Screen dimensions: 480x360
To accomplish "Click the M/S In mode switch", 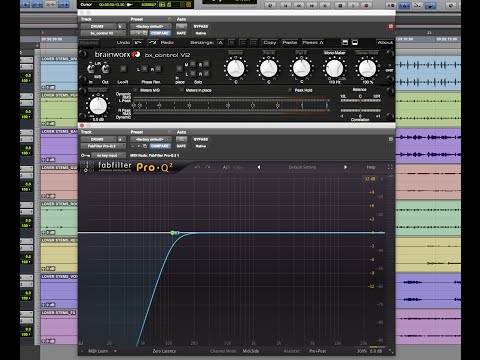I will point(90,69).
